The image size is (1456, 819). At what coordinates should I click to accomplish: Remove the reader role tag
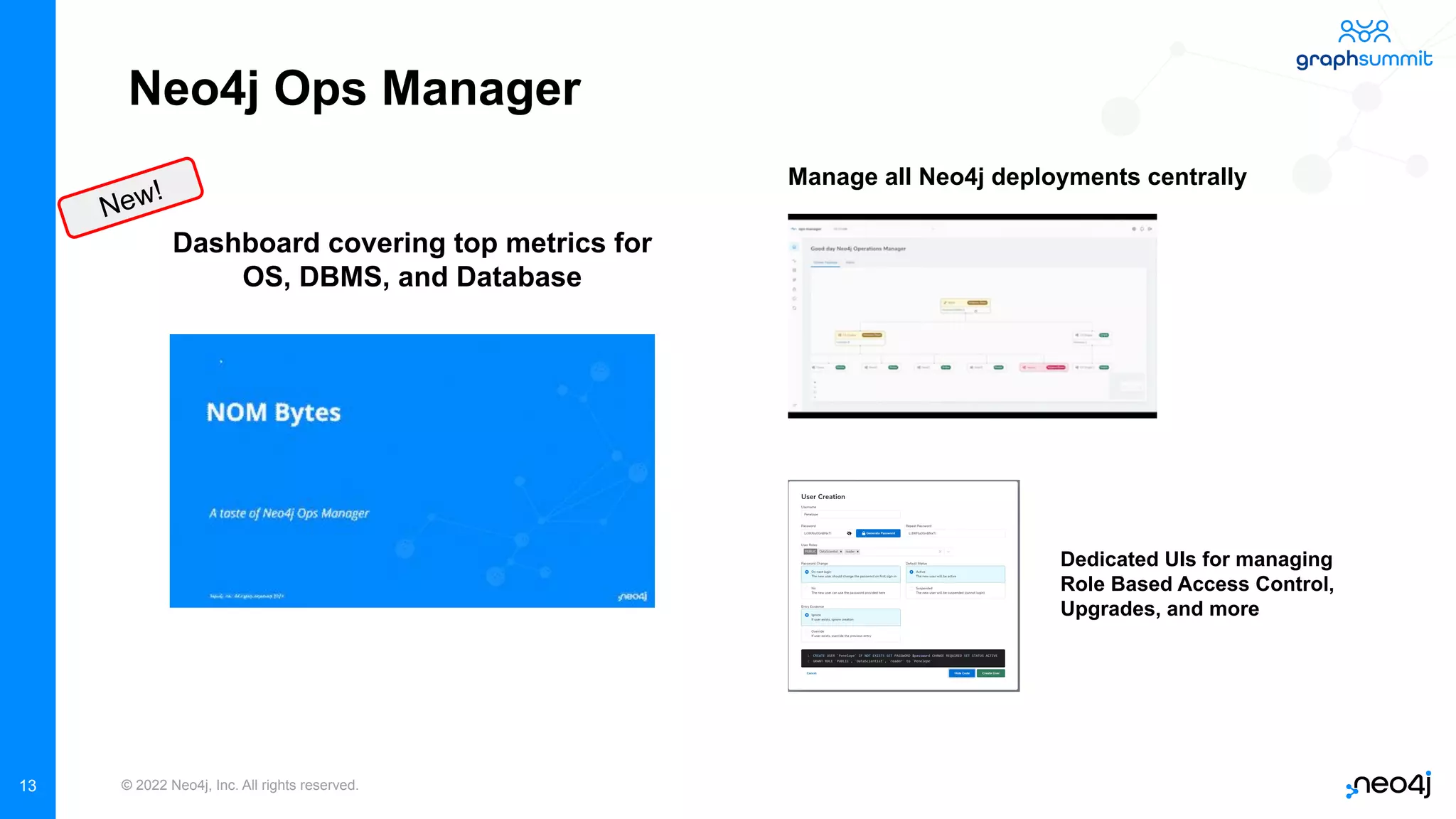[857, 552]
